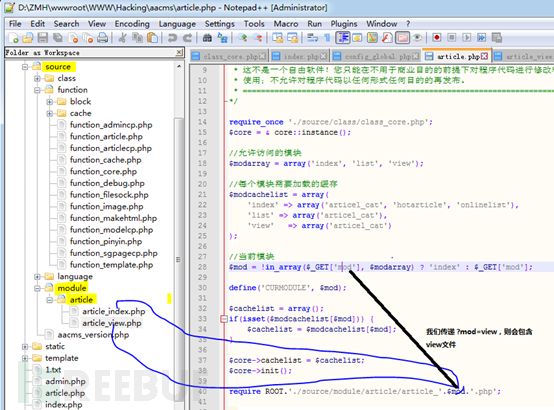Collapse the function folder node

coord(37,90)
